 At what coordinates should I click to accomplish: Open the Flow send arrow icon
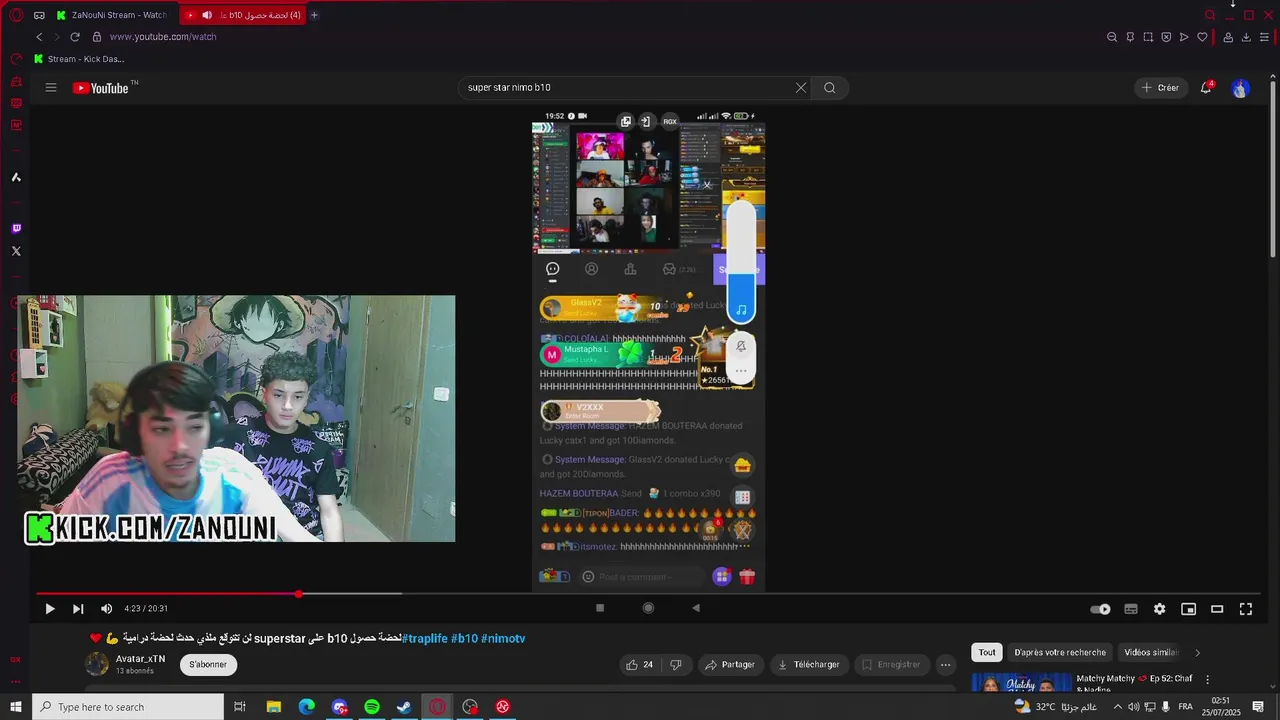pyautogui.click(x=1184, y=37)
